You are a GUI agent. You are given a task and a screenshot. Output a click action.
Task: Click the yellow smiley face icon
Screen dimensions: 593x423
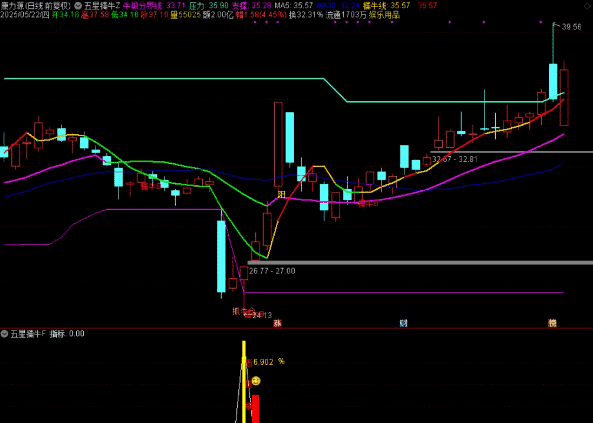click(256, 381)
